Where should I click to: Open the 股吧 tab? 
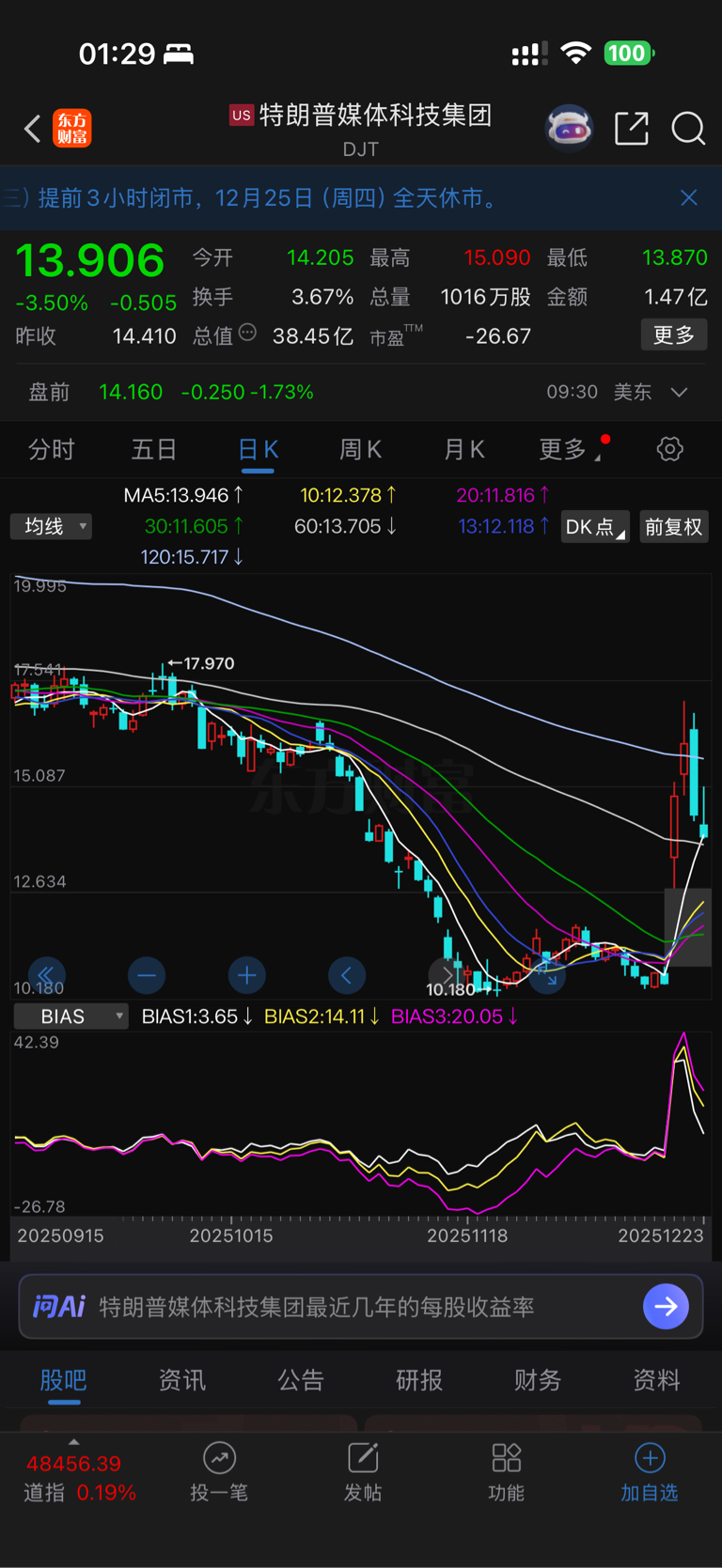pyautogui.click(x=64, y=1380)
